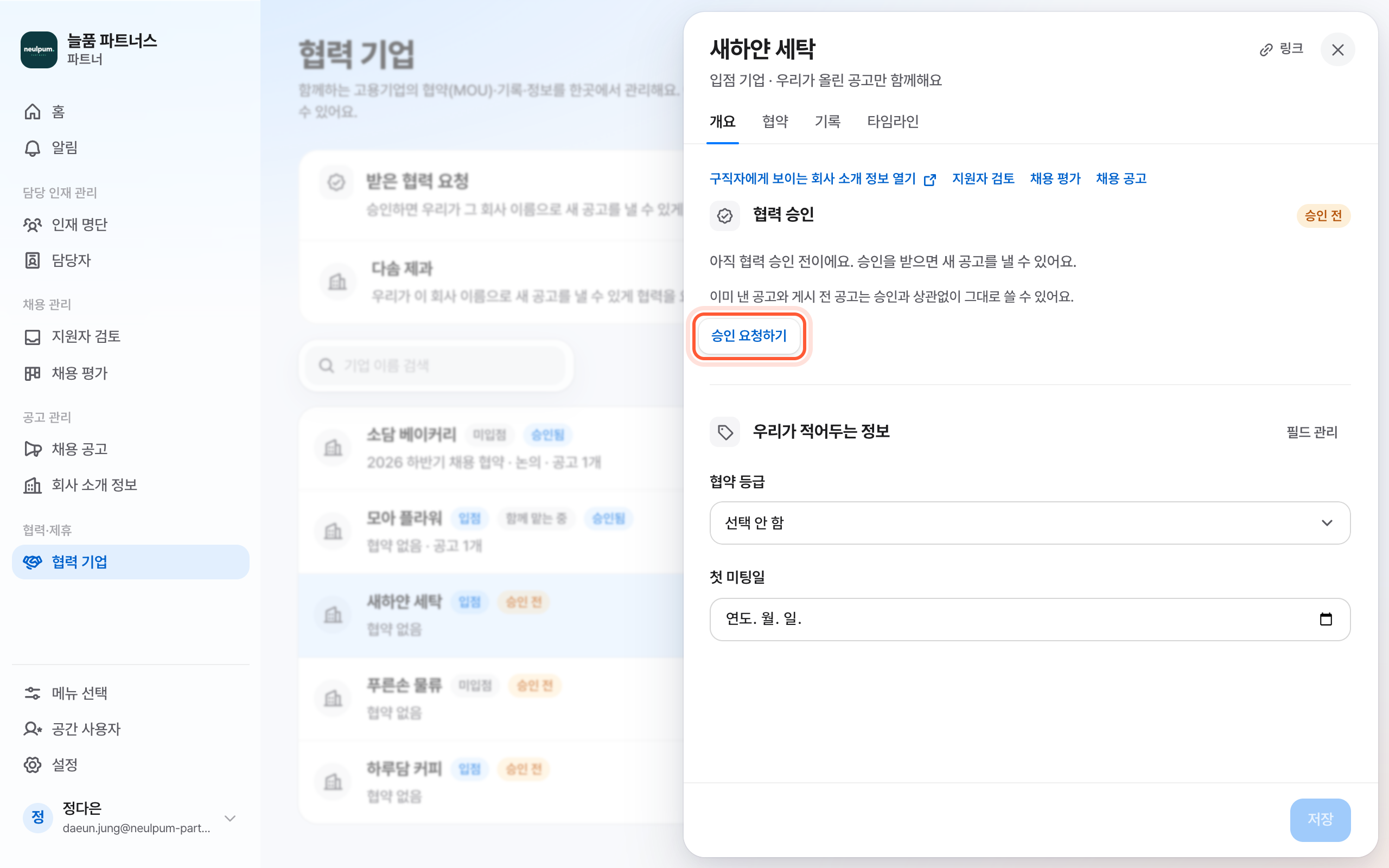Image resolution: width=1389 pixels, height=868 pixels.
Task: Click the 기업 이름 검색 search field
Action: coord(436,366)
